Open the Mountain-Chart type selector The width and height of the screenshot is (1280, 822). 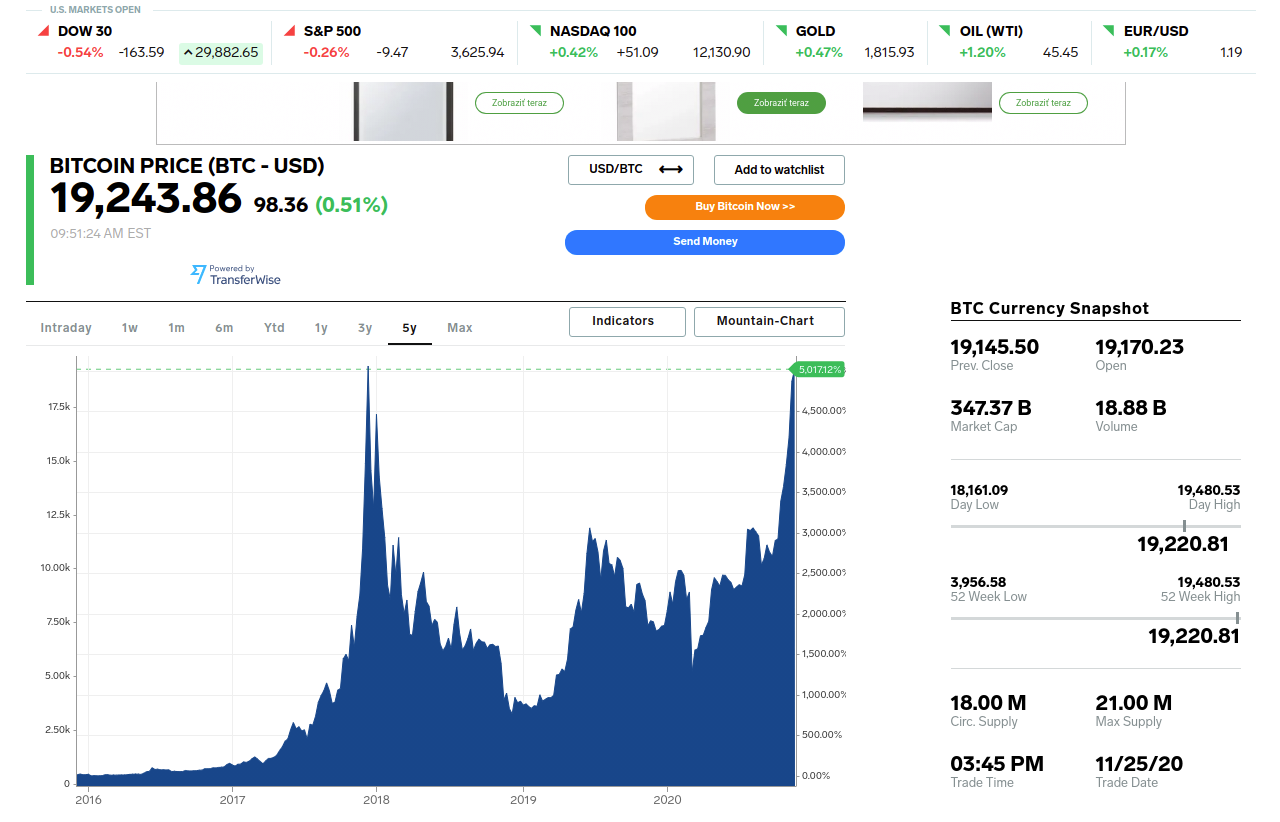coord(769,321)
